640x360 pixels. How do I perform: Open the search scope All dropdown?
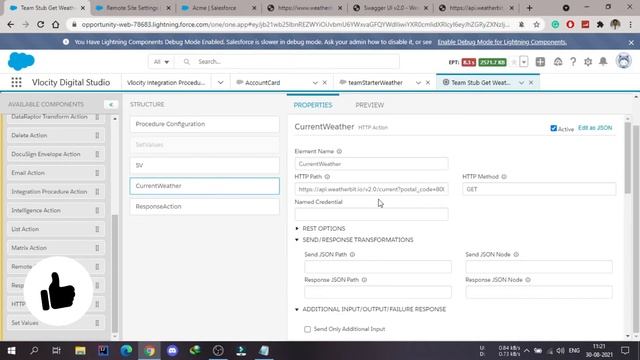[x=161, y=62]
